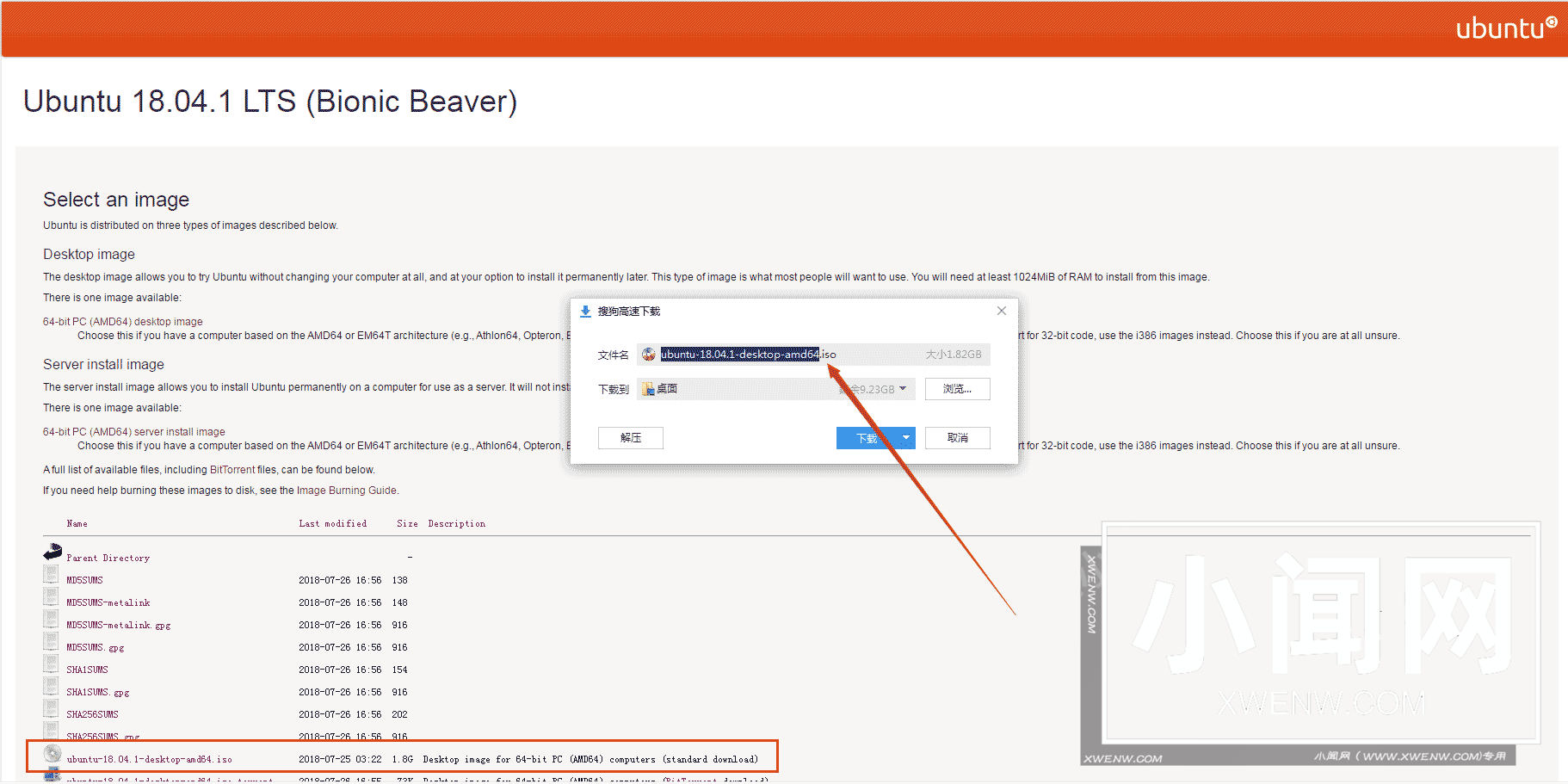Open the SHA256SUMS file link

92,715
